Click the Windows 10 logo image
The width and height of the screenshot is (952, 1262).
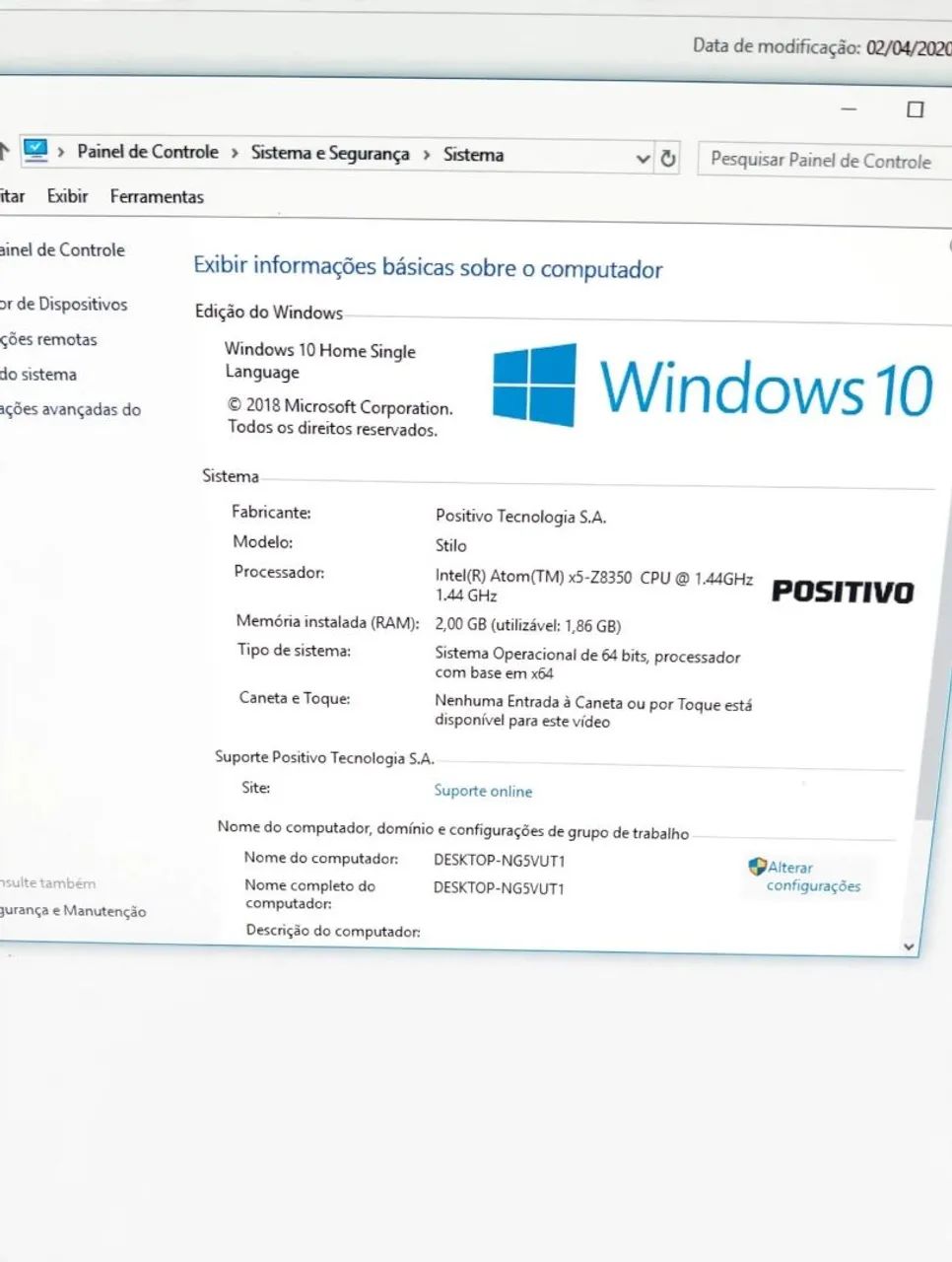click(x=713, y=386)
